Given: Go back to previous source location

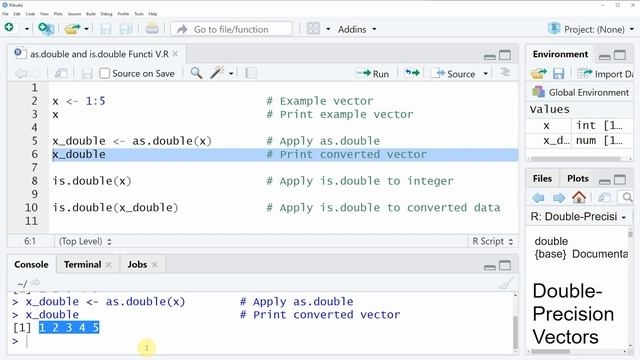Looking at the screenshot, I should pos(20,73).
